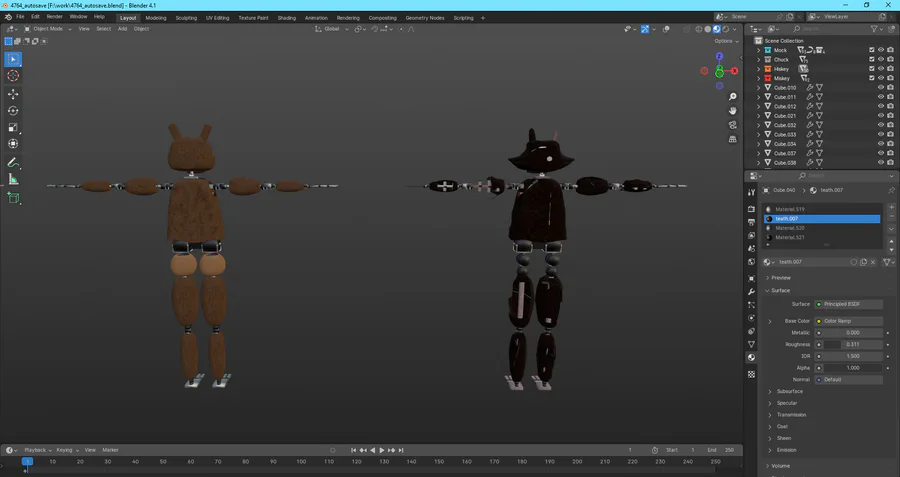Click the End frame field

click(x=721, y=450)
